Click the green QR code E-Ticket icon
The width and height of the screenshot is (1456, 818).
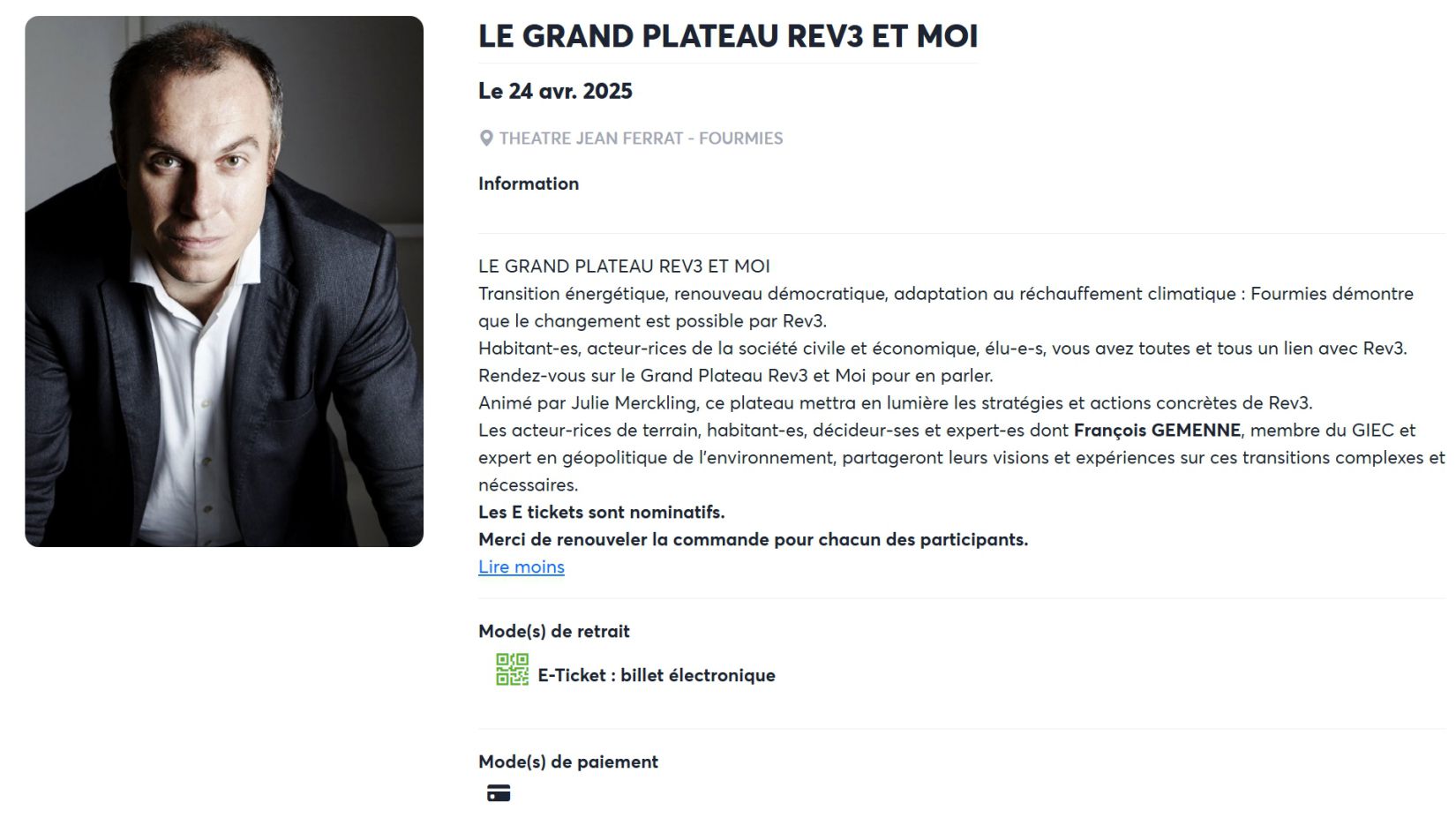pyautogui.click(x=512, y=670)
